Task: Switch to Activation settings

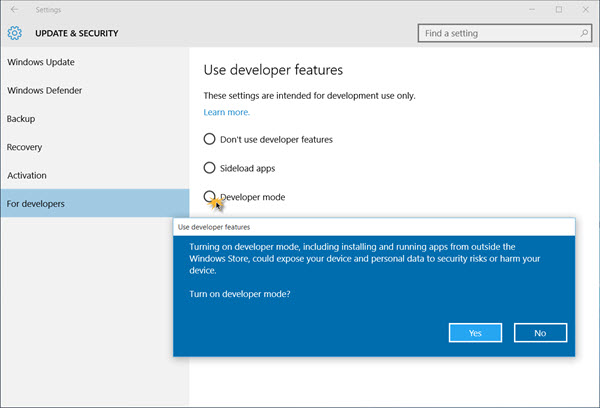Action: tap(27, 175)
